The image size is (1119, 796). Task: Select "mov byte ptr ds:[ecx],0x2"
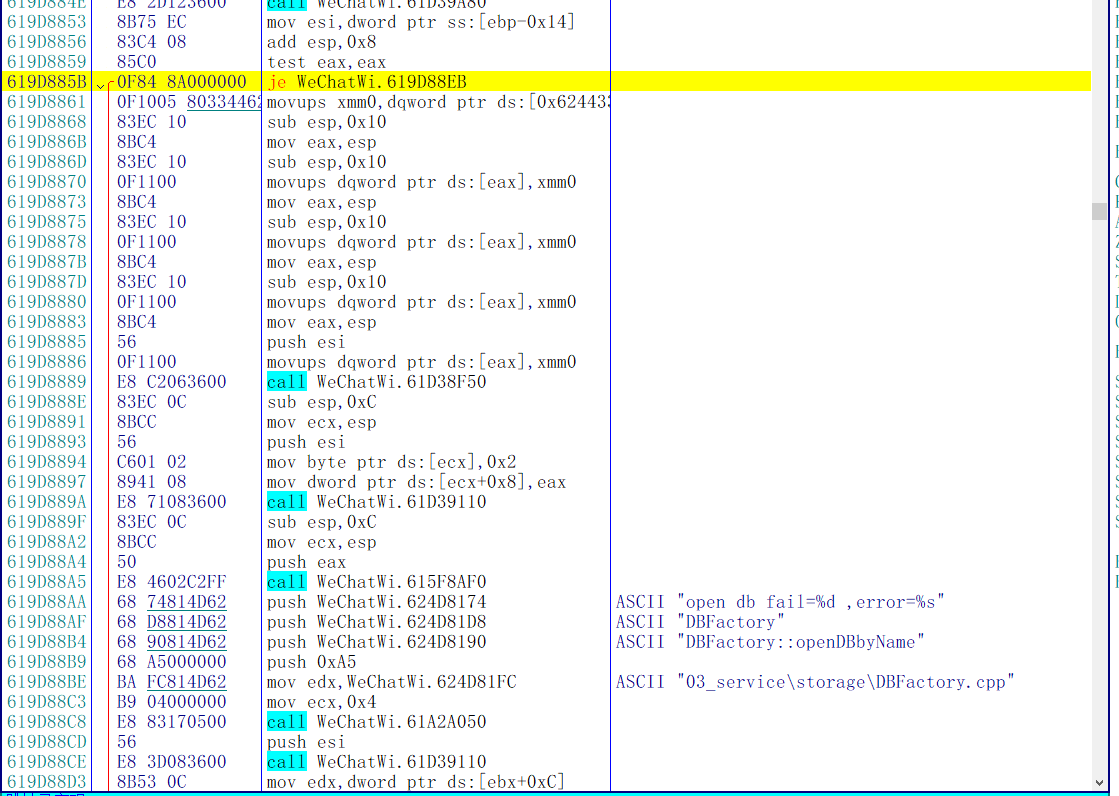click(x=392, y=462)
